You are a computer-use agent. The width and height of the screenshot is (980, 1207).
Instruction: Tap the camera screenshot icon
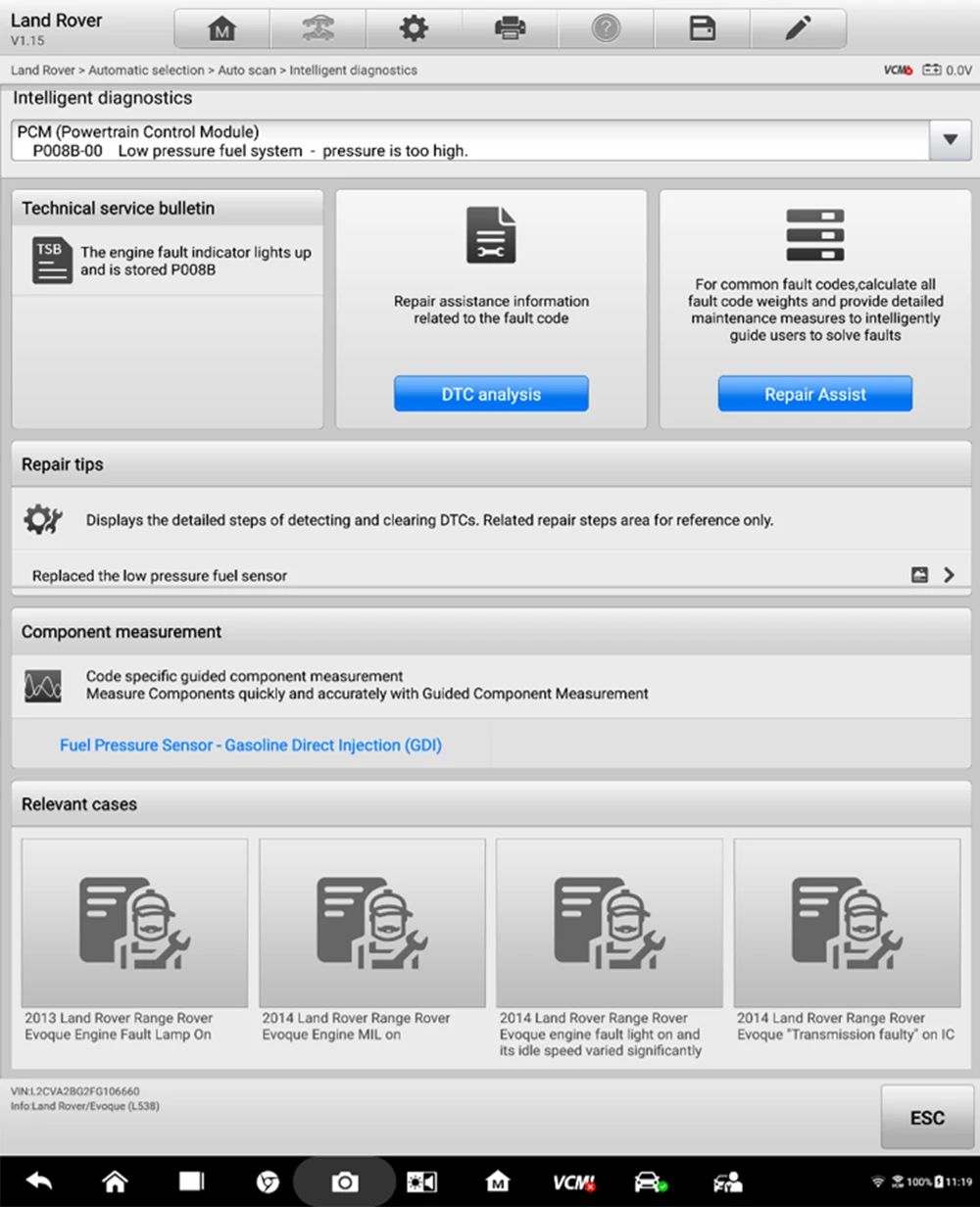pos(344,1183)
